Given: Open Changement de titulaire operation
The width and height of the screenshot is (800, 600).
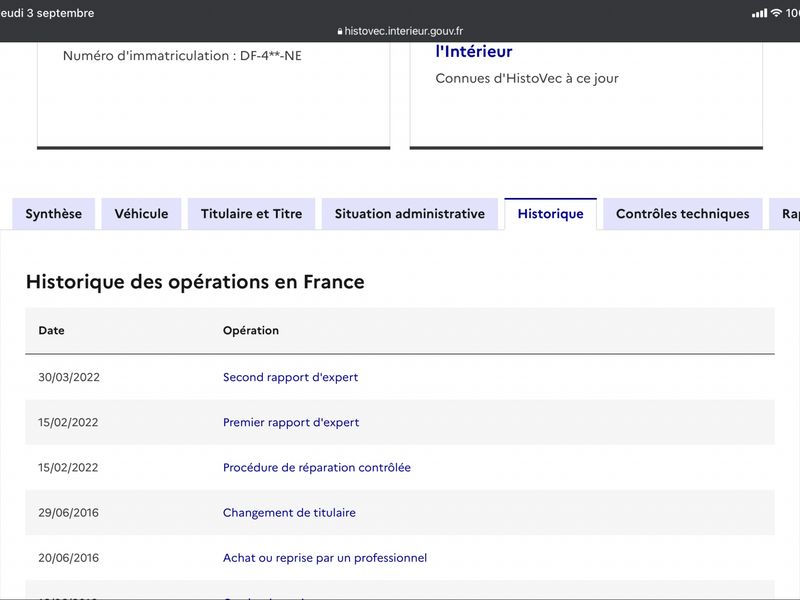Looking at the screenshot, I should (289, 513).
